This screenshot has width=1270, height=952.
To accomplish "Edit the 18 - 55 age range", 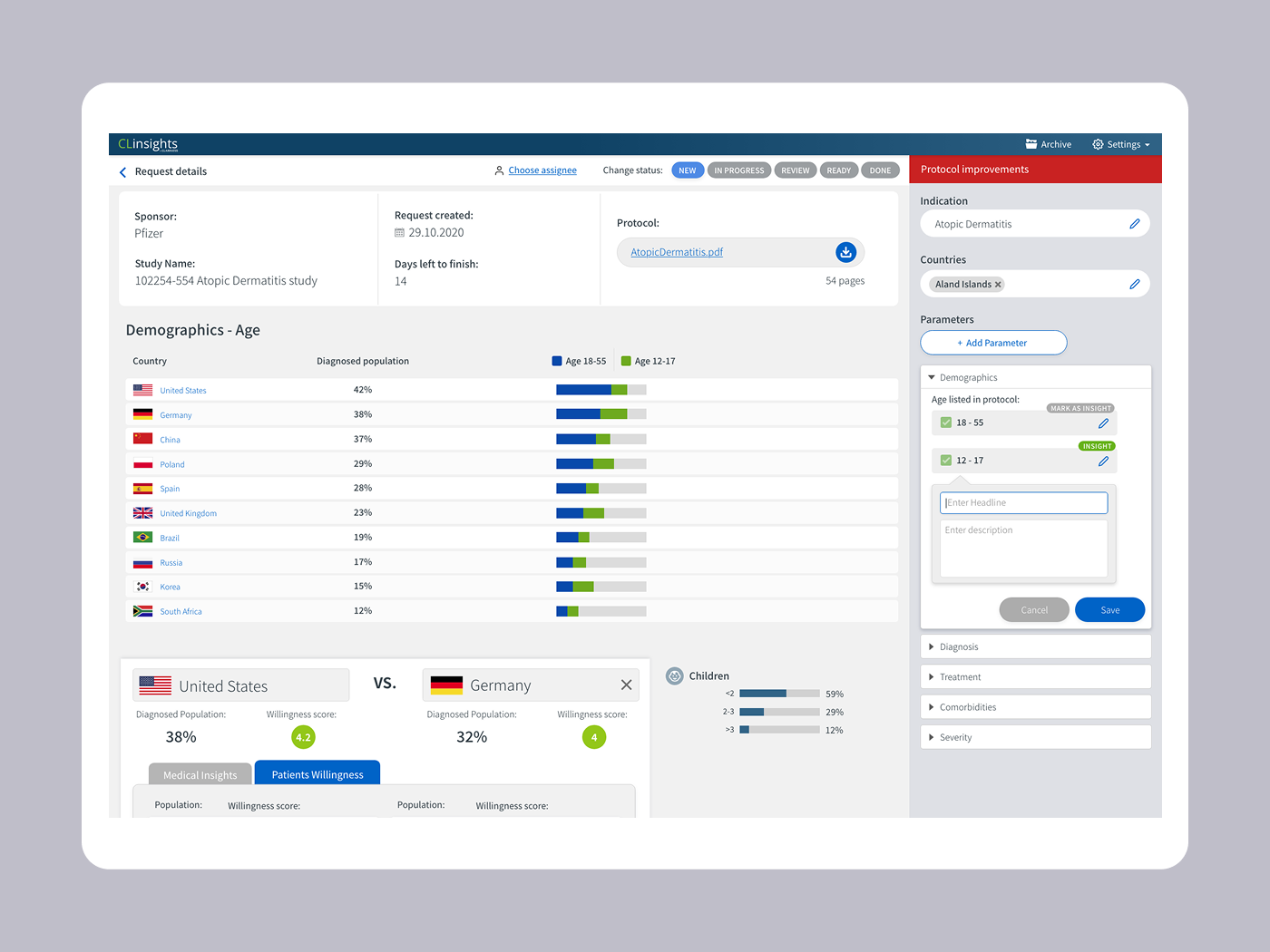I will tap(1103, 423).
